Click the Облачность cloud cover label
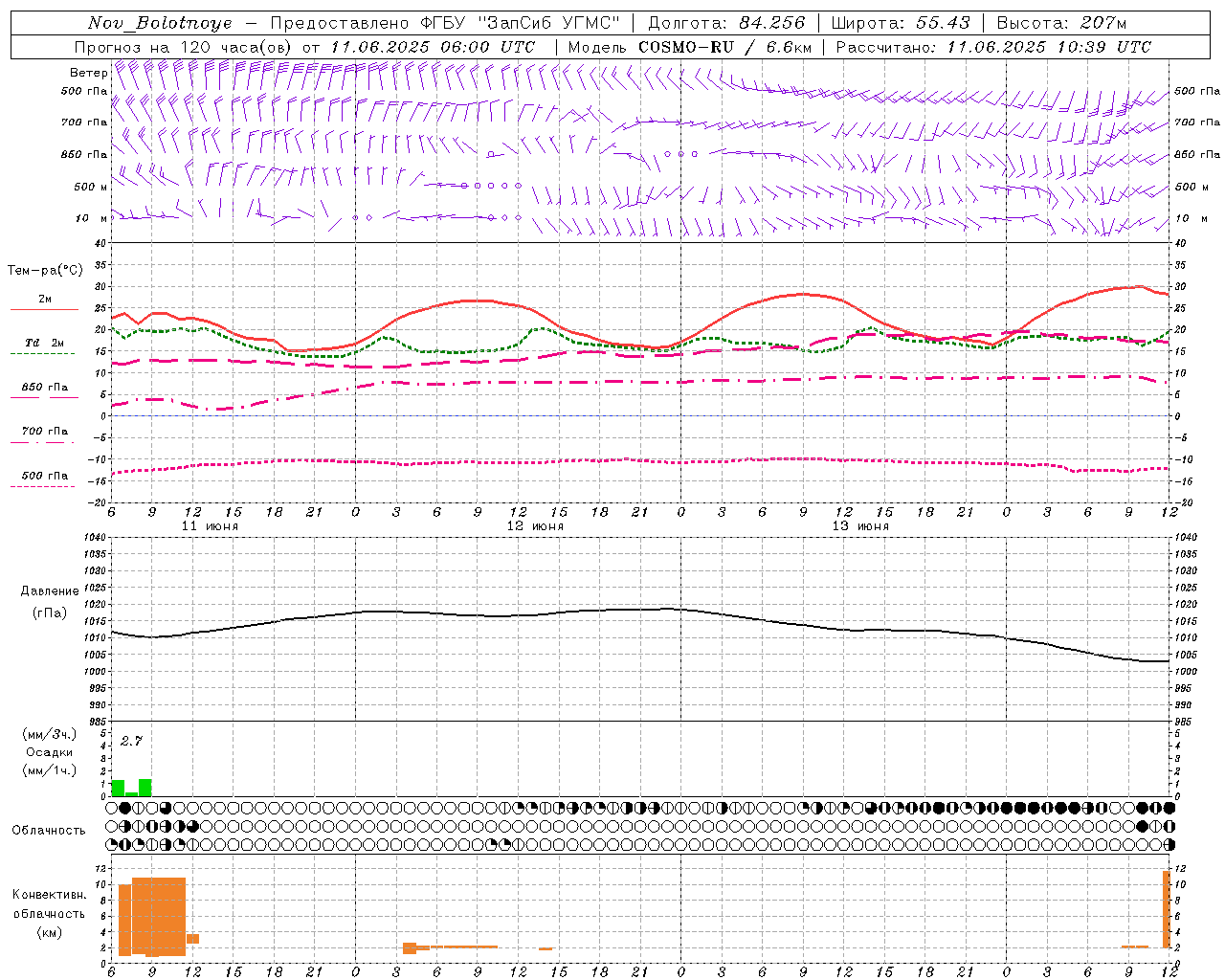The height and width of the screenshot is (980, 1225). coord(49,830)
